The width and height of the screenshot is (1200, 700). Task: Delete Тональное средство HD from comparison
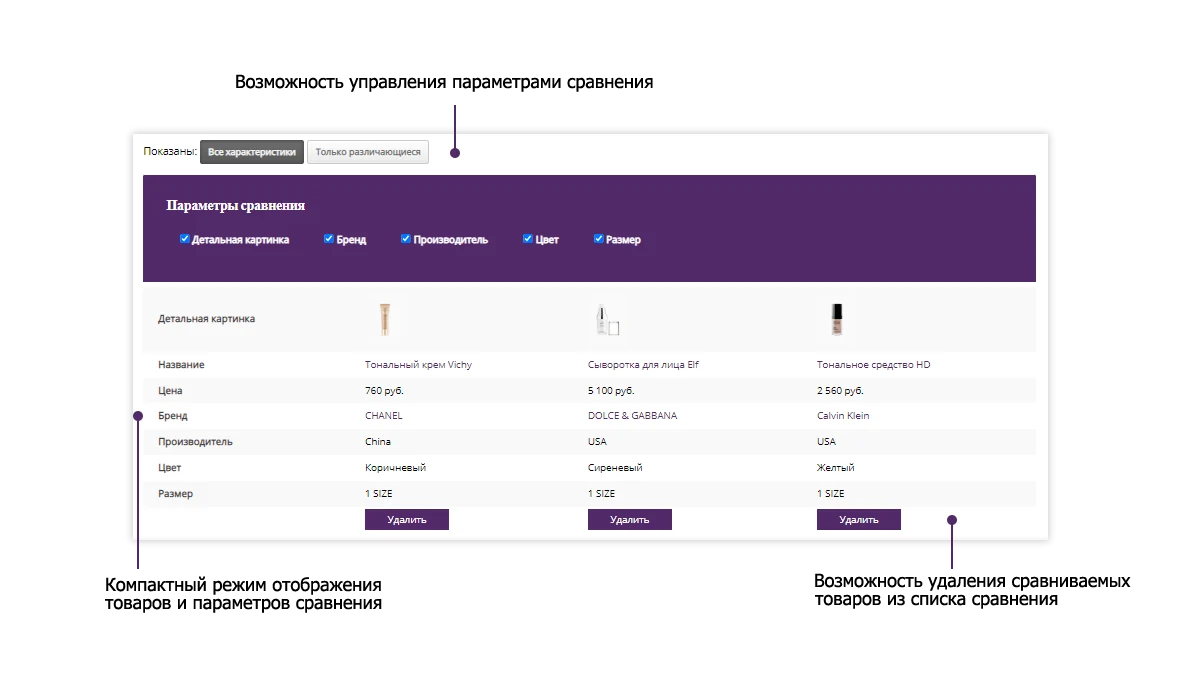point(859,519)
